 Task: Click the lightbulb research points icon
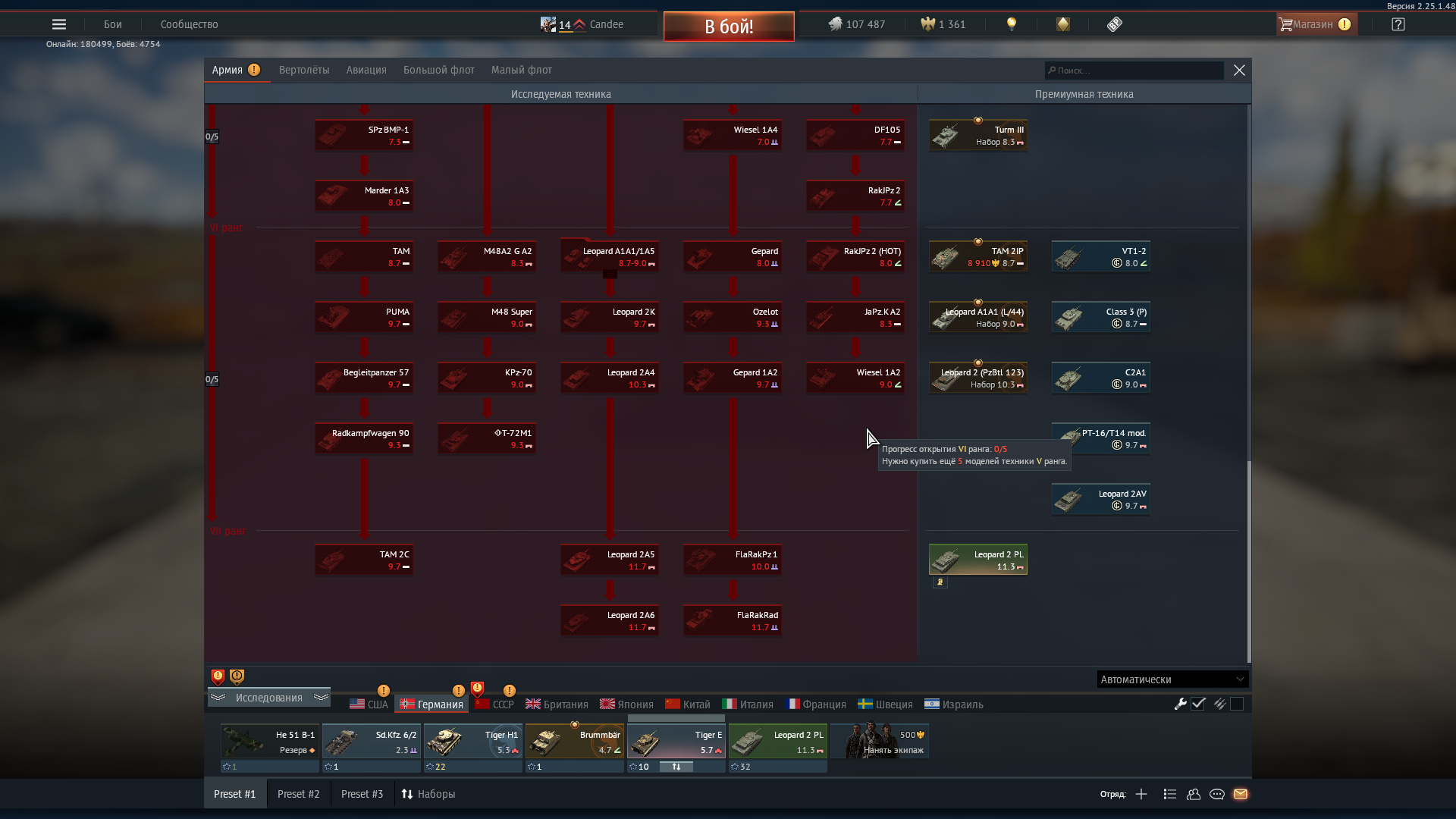(x=1011, y=24)
